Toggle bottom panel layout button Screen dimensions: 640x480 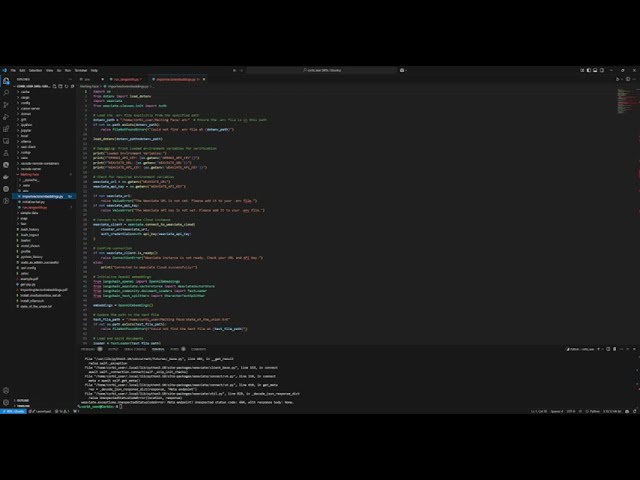595,70
